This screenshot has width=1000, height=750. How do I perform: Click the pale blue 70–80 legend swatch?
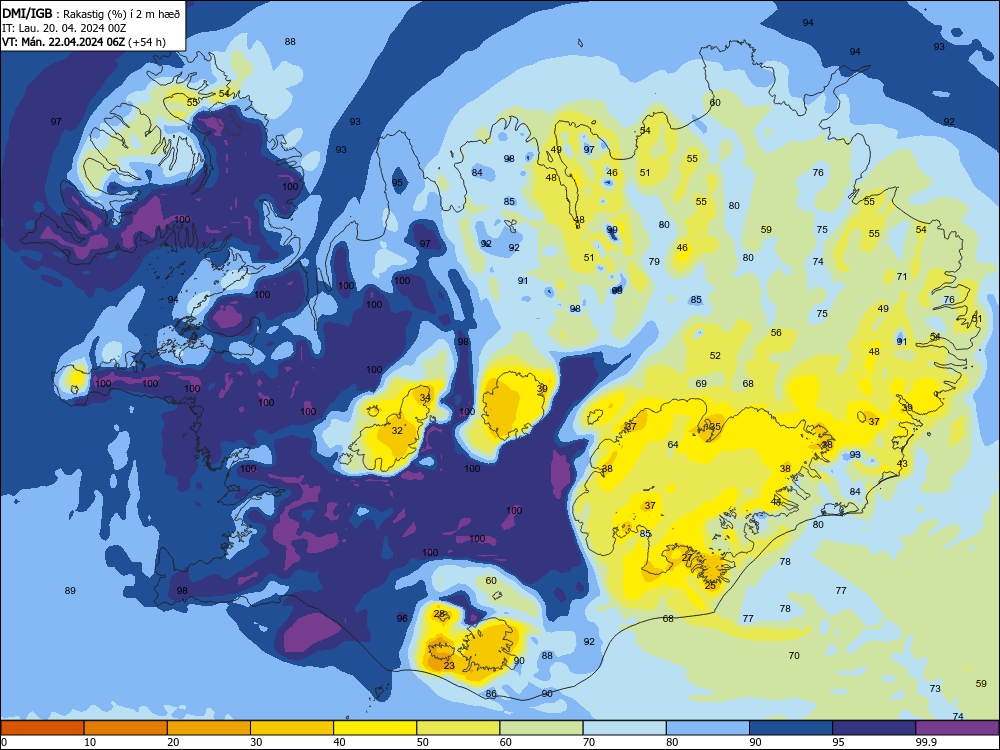(624, 728)
